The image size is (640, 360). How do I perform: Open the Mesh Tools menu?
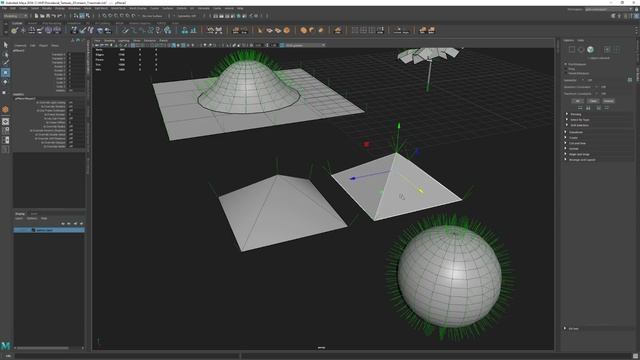[118, 8]
